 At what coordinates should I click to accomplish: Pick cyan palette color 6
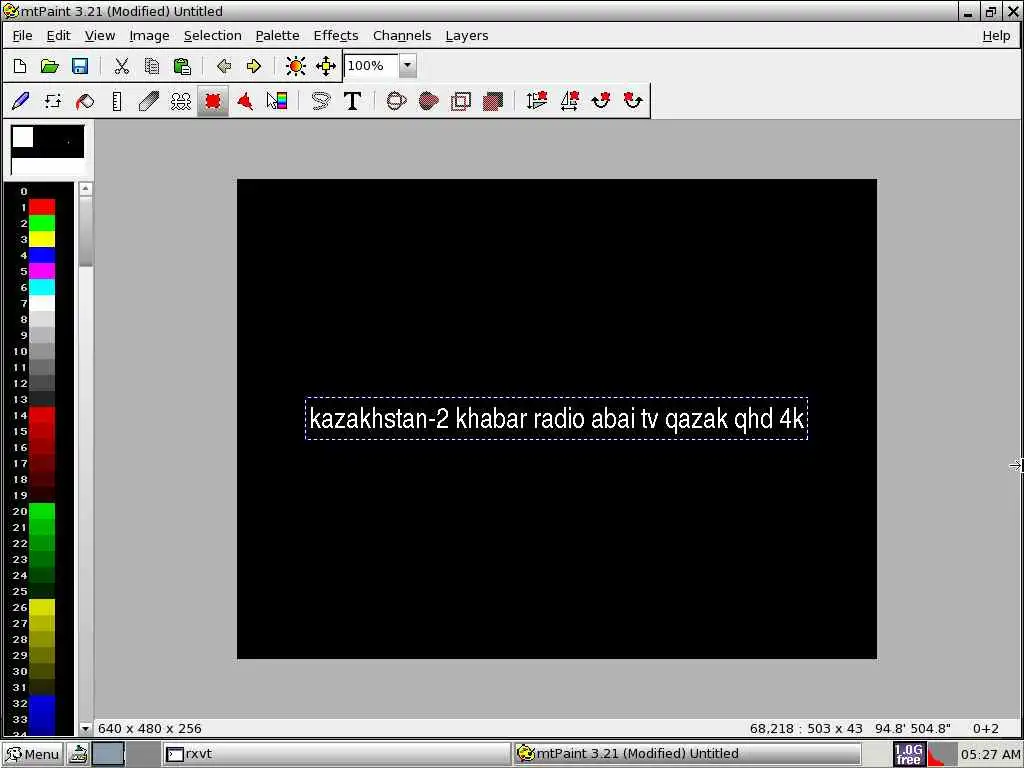pos(42,287)
